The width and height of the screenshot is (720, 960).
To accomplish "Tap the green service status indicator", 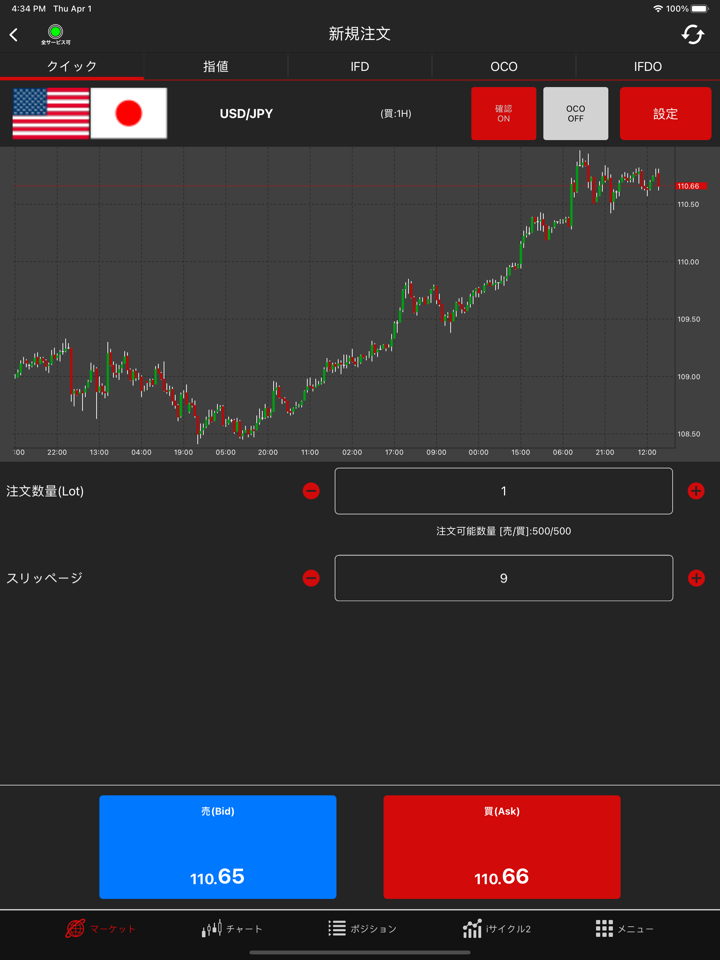I will click(56, 31).
